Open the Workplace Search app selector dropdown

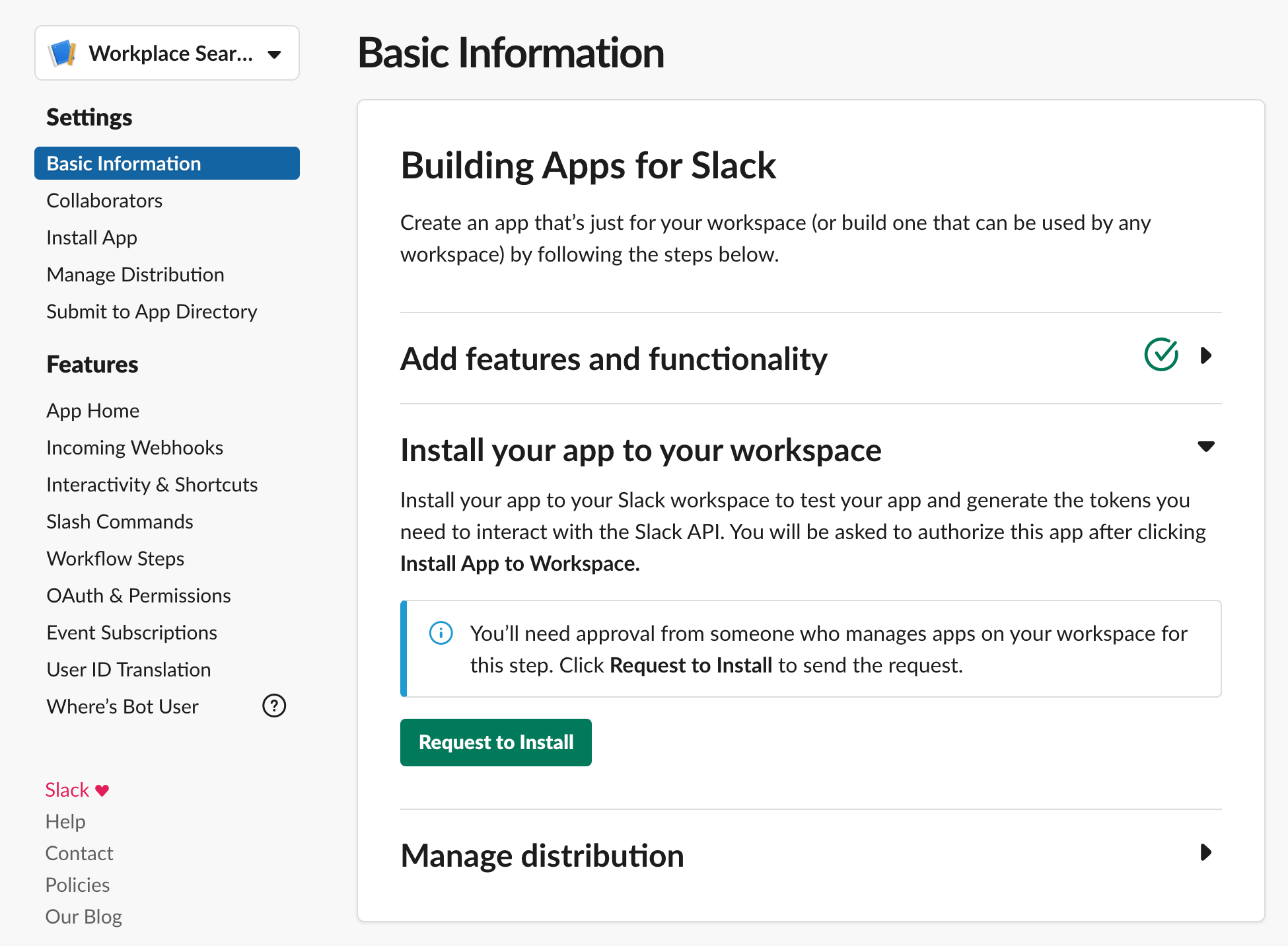pyautogui.click(x=274, y=54)
